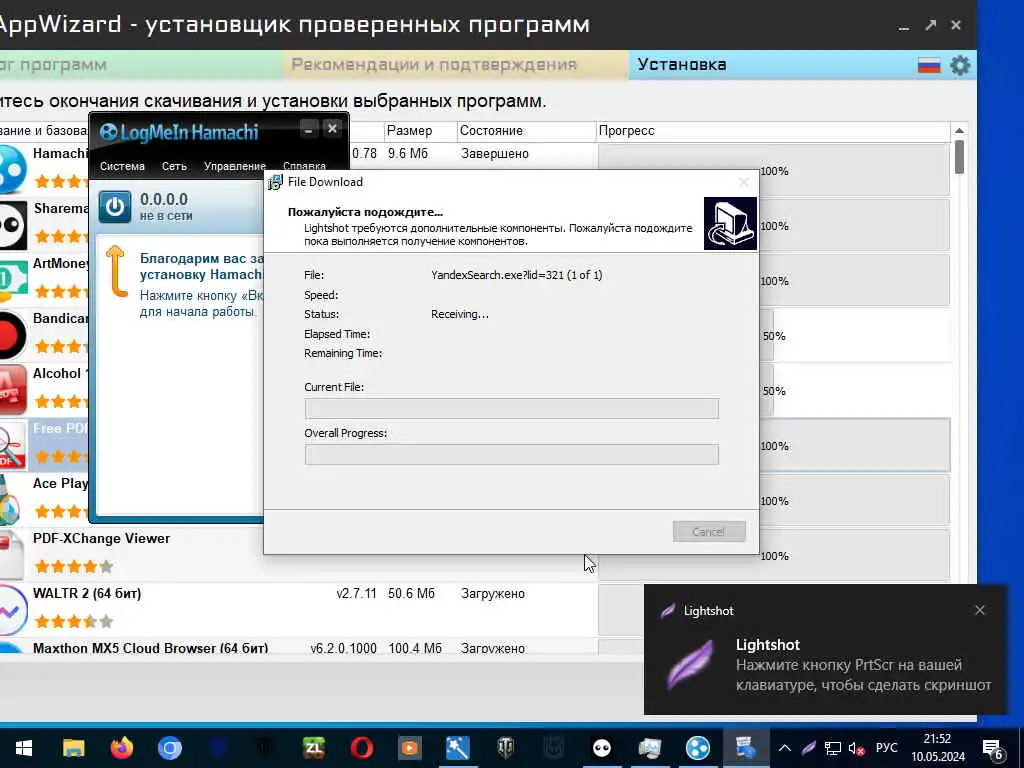Click Lightshot feather in system tray
The width and height of the screenshot is (1024, 768).
coord(808,748)
